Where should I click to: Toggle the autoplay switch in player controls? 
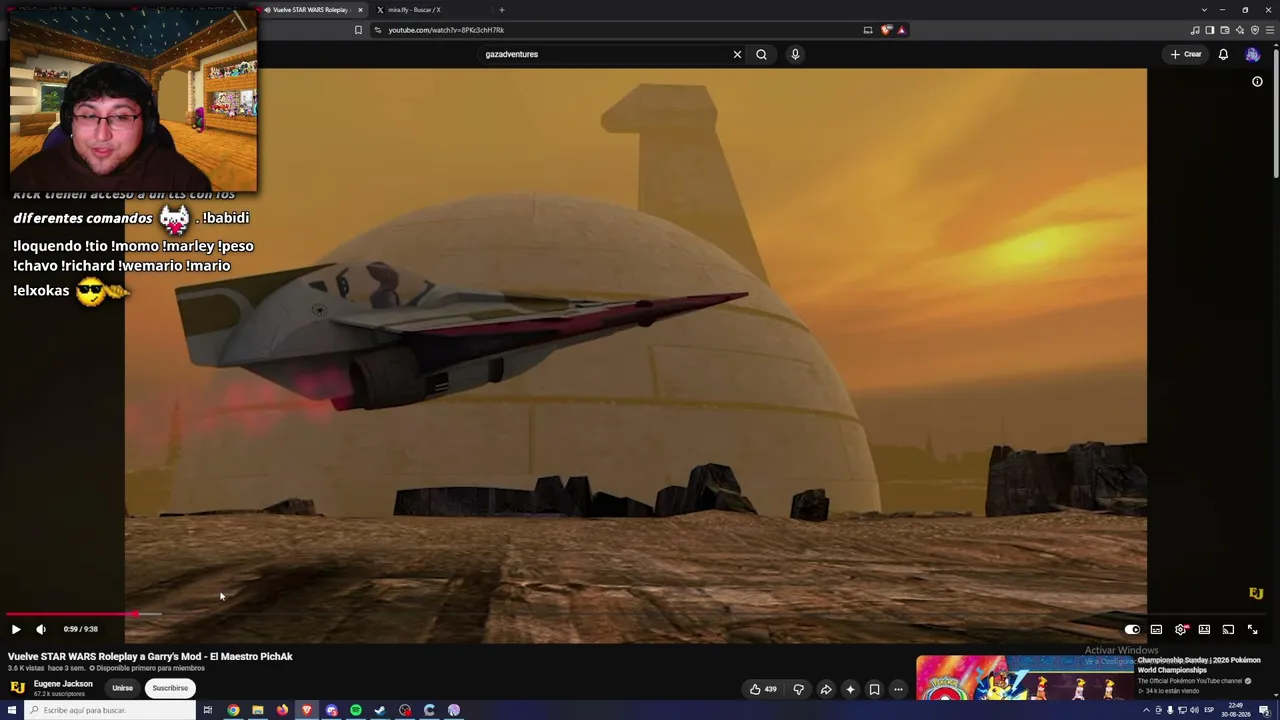tap(1132, 629)
